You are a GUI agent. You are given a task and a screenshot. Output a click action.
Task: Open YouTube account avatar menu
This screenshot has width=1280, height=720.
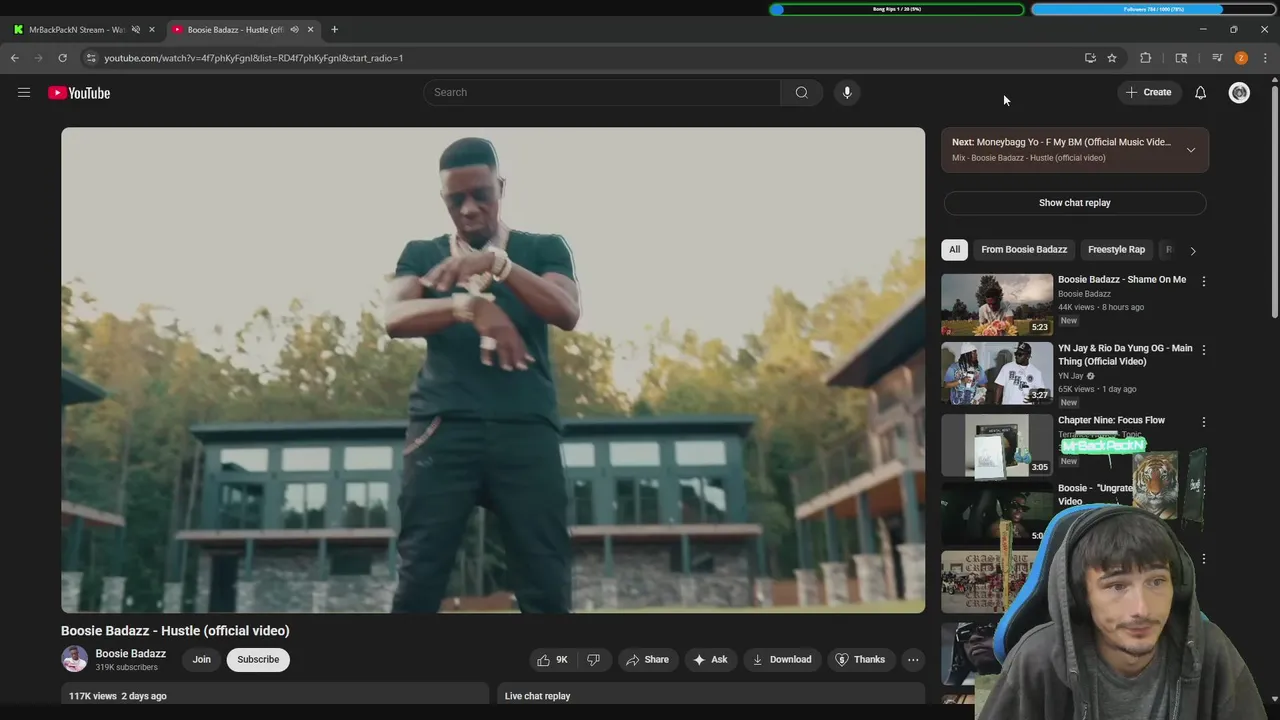(1239, 92)
